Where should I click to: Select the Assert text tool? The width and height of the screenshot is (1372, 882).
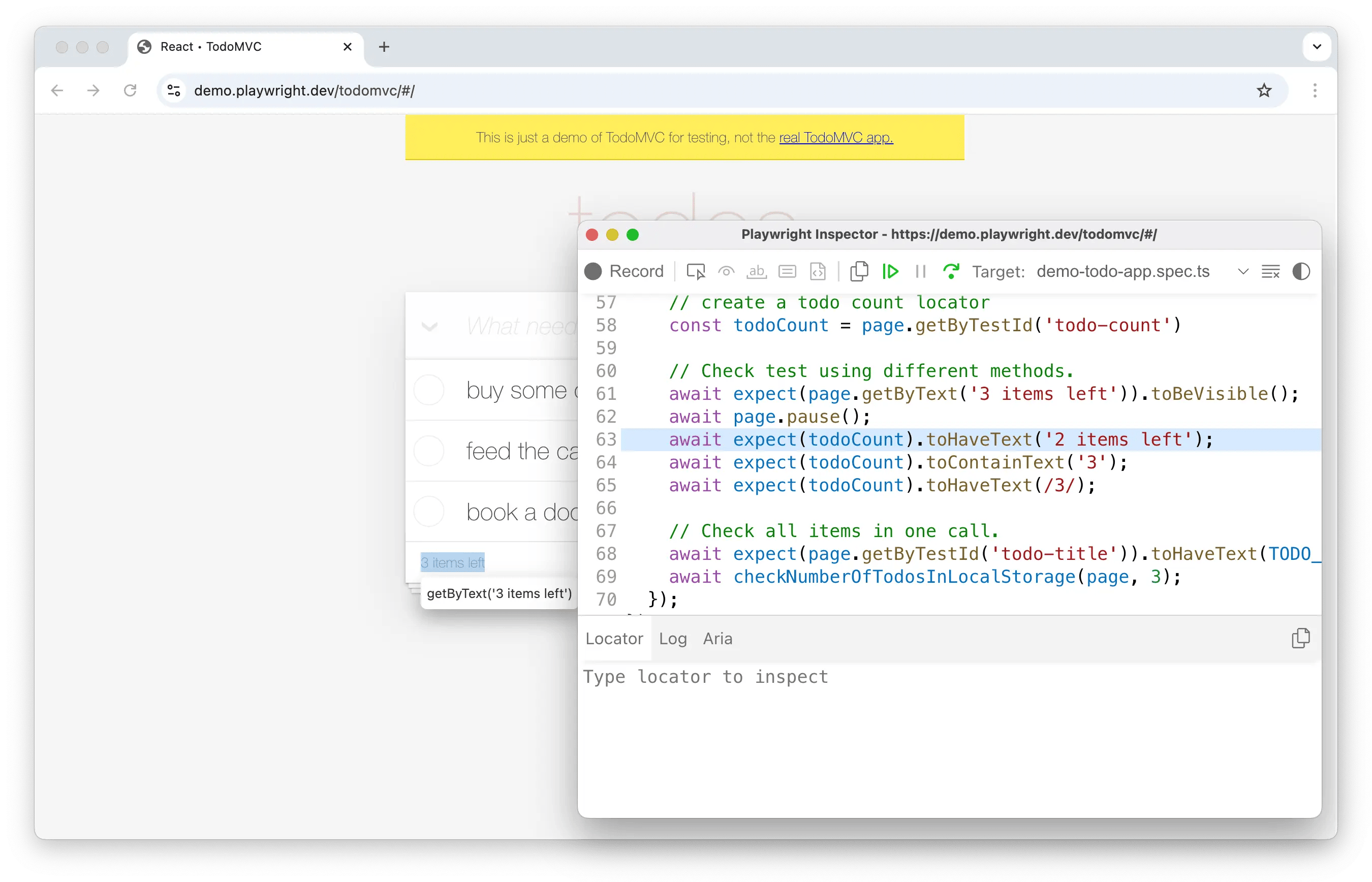[x=756, y=271]
